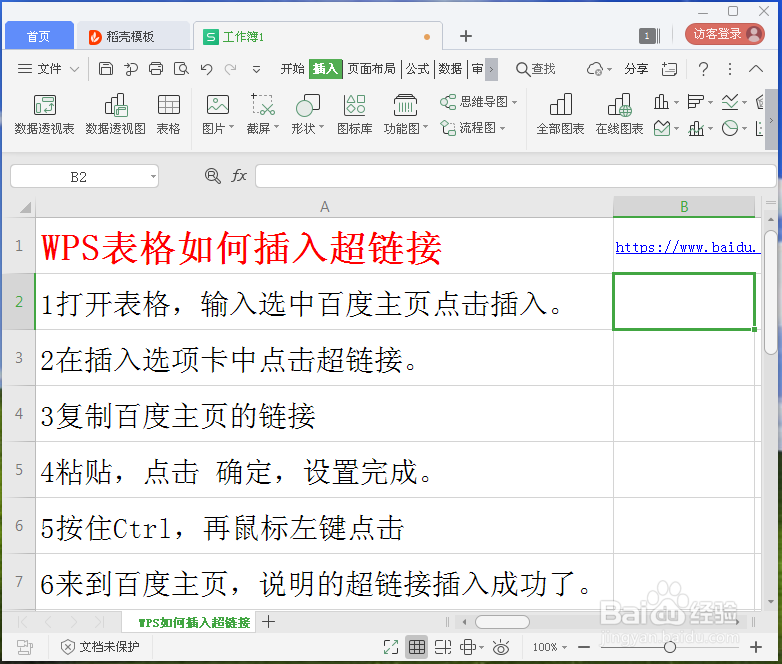
Task: Click 文档未保护 document protection status
Action: 100,647
